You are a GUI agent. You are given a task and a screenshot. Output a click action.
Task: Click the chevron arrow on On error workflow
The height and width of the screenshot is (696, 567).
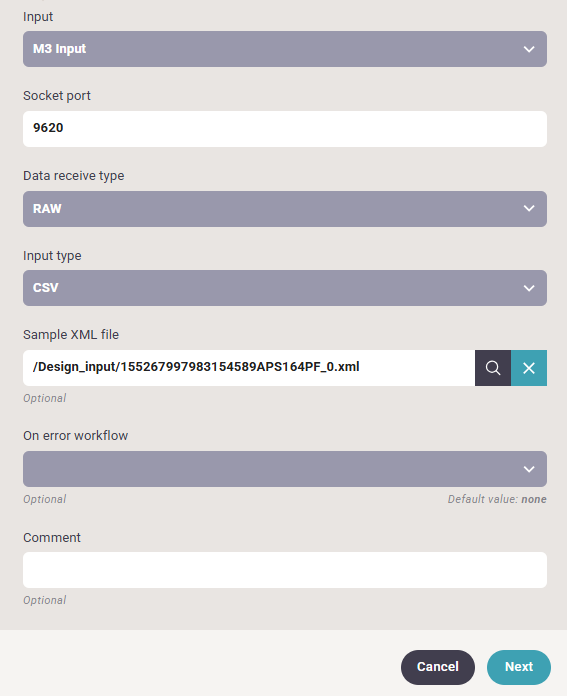tap(529, 469)
